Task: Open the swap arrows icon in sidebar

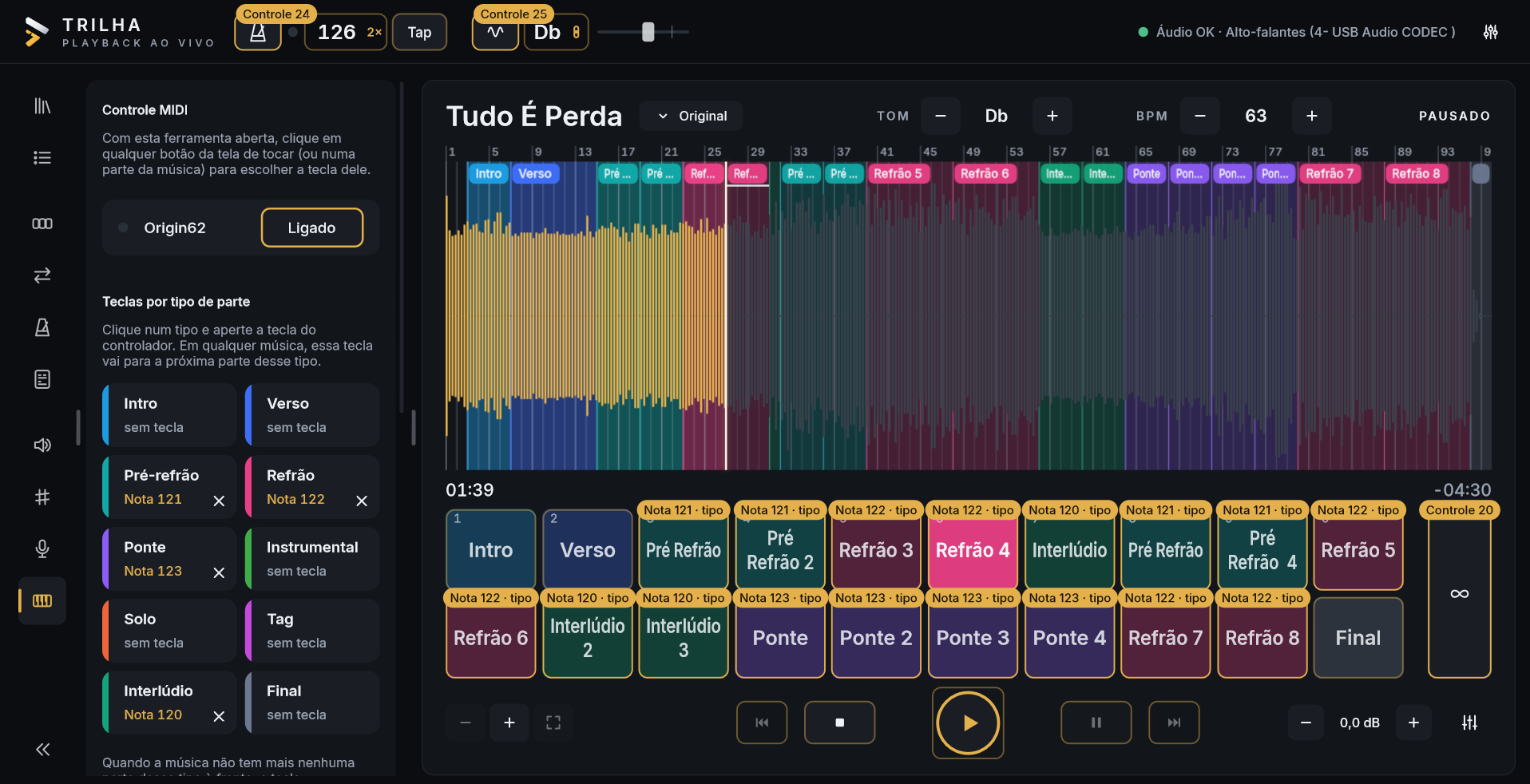Action: [x=42, y=275]
